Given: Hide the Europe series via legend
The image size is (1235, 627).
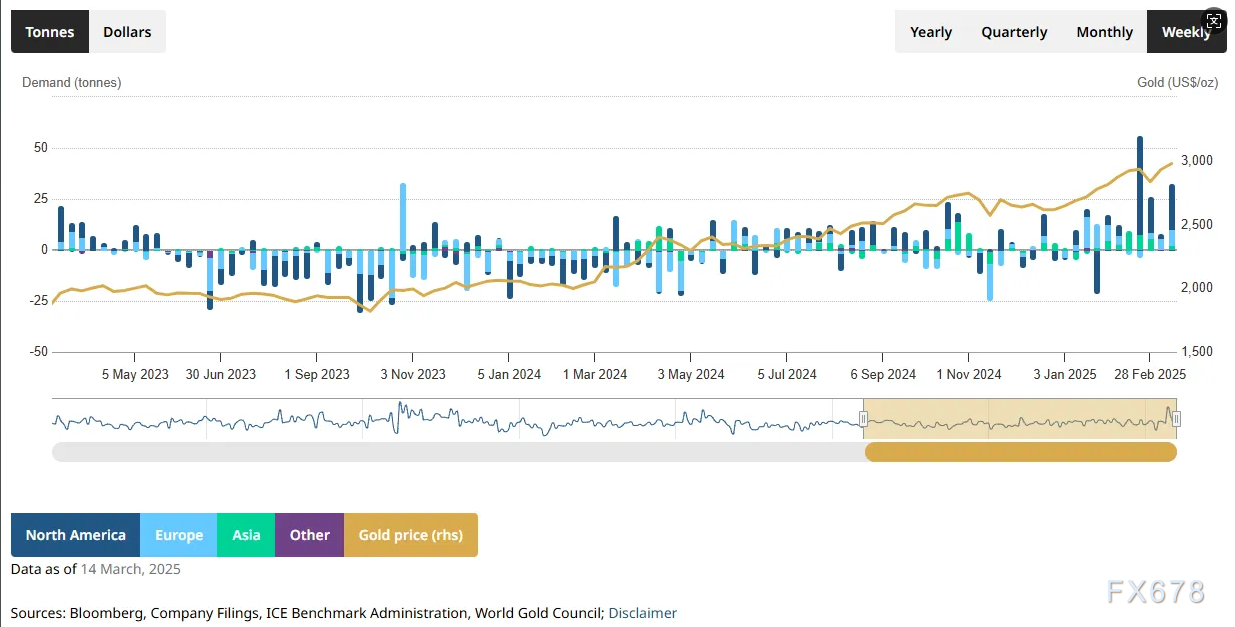Looking at the screenshot, I should [x=179, y=535].
